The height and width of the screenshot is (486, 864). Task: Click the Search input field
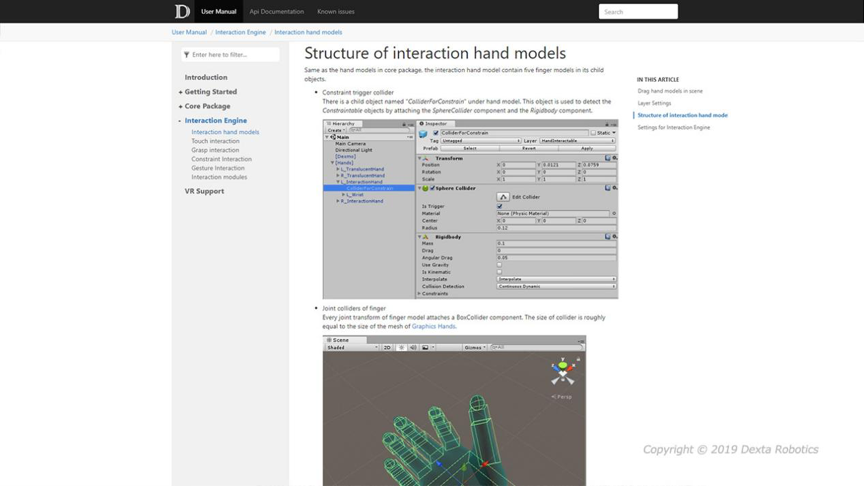(x=638, y=12)
